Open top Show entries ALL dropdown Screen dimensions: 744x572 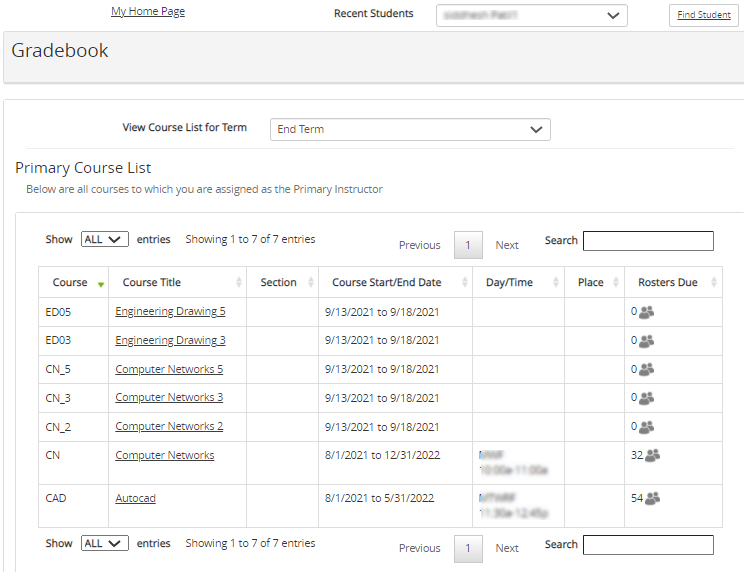click(x=104, y=240)
